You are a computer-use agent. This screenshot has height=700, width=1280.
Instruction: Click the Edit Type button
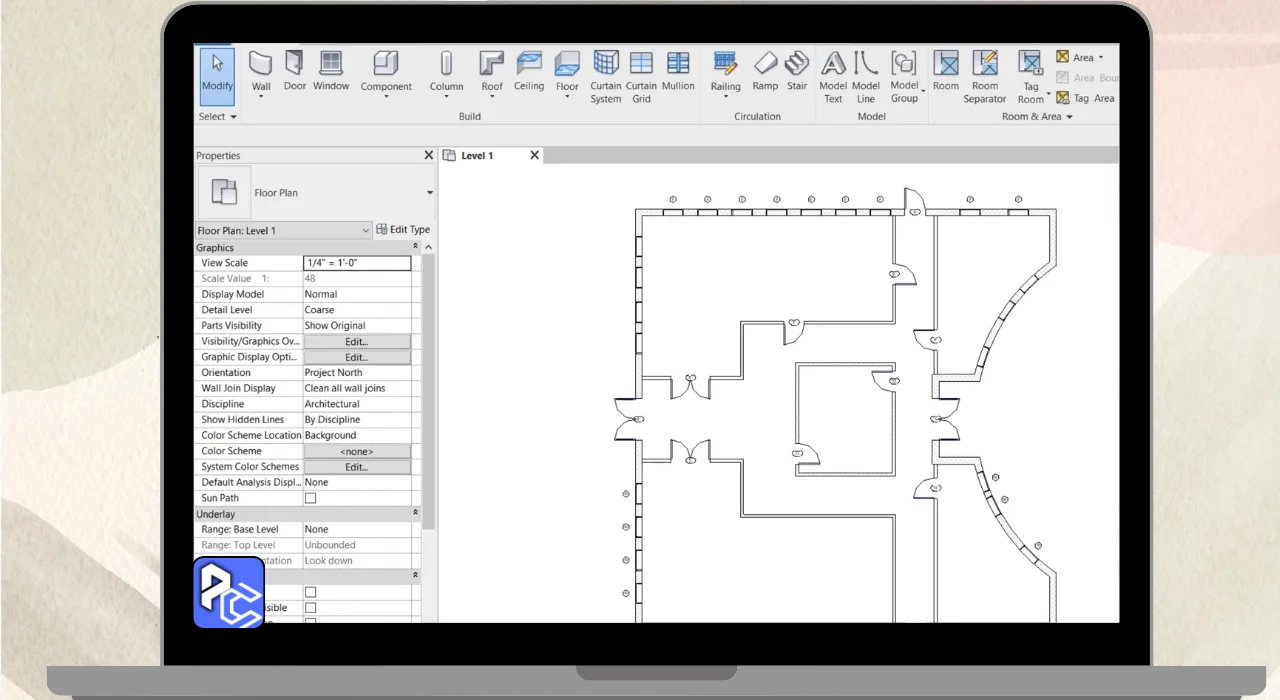coord(403,230)
